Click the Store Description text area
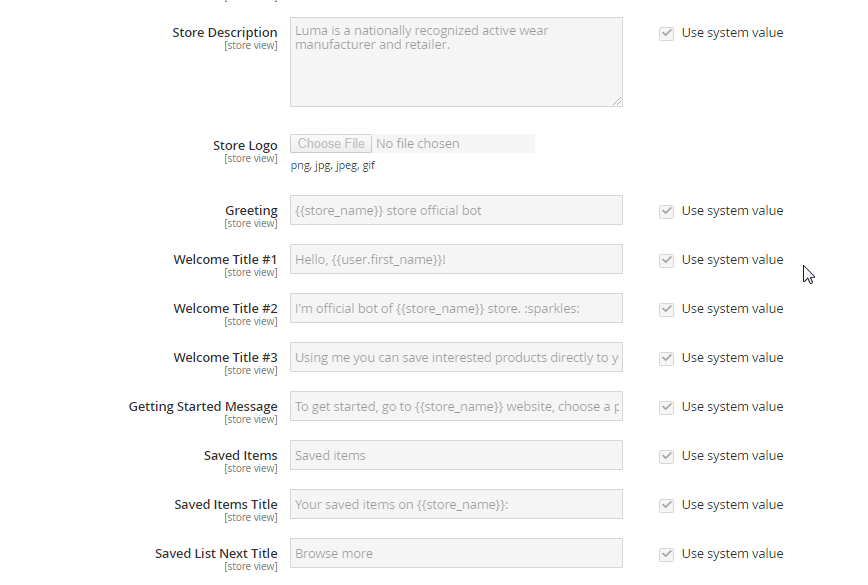The width and height of the screenshot is (868, 585). (x=456, y=62)
